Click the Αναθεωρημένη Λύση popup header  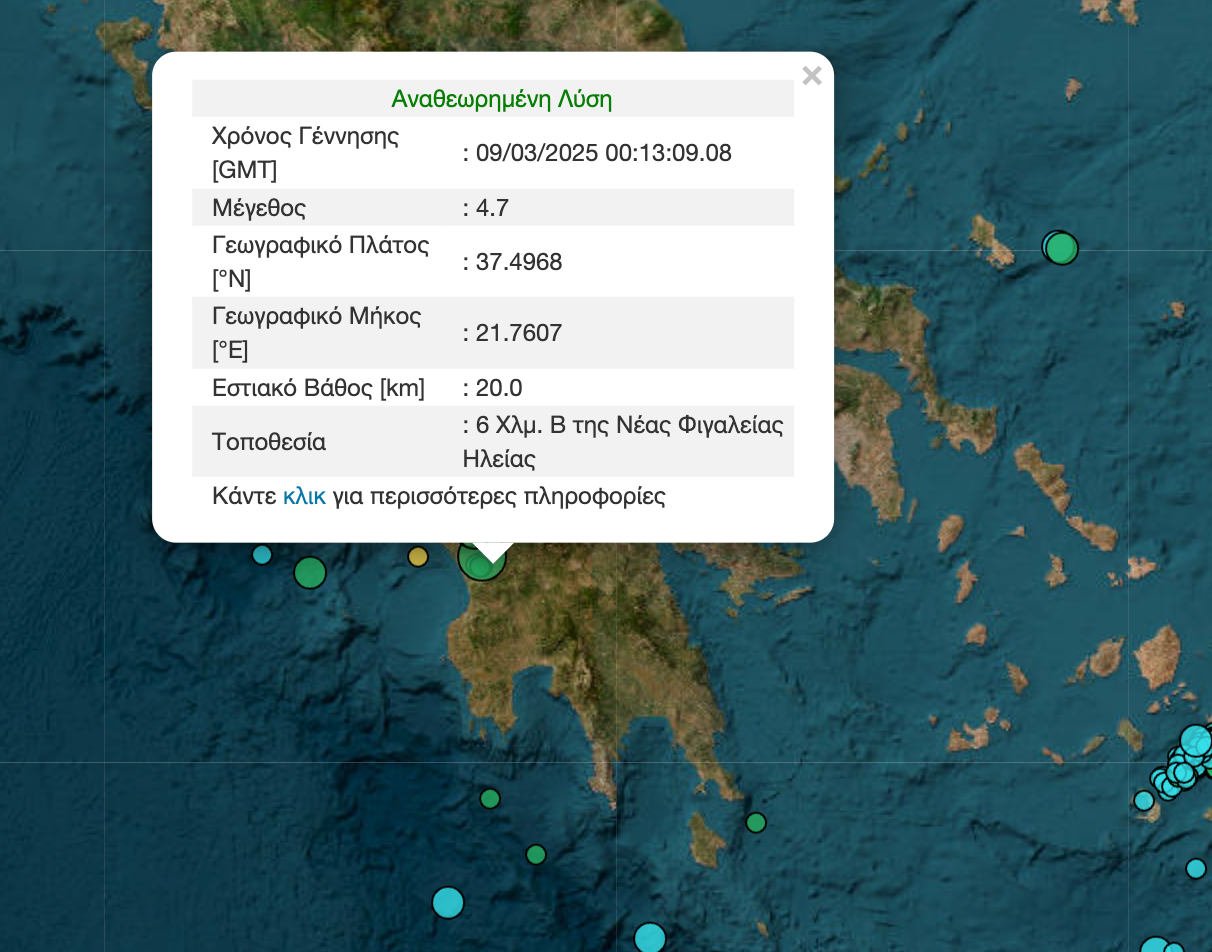pos(502,99)
